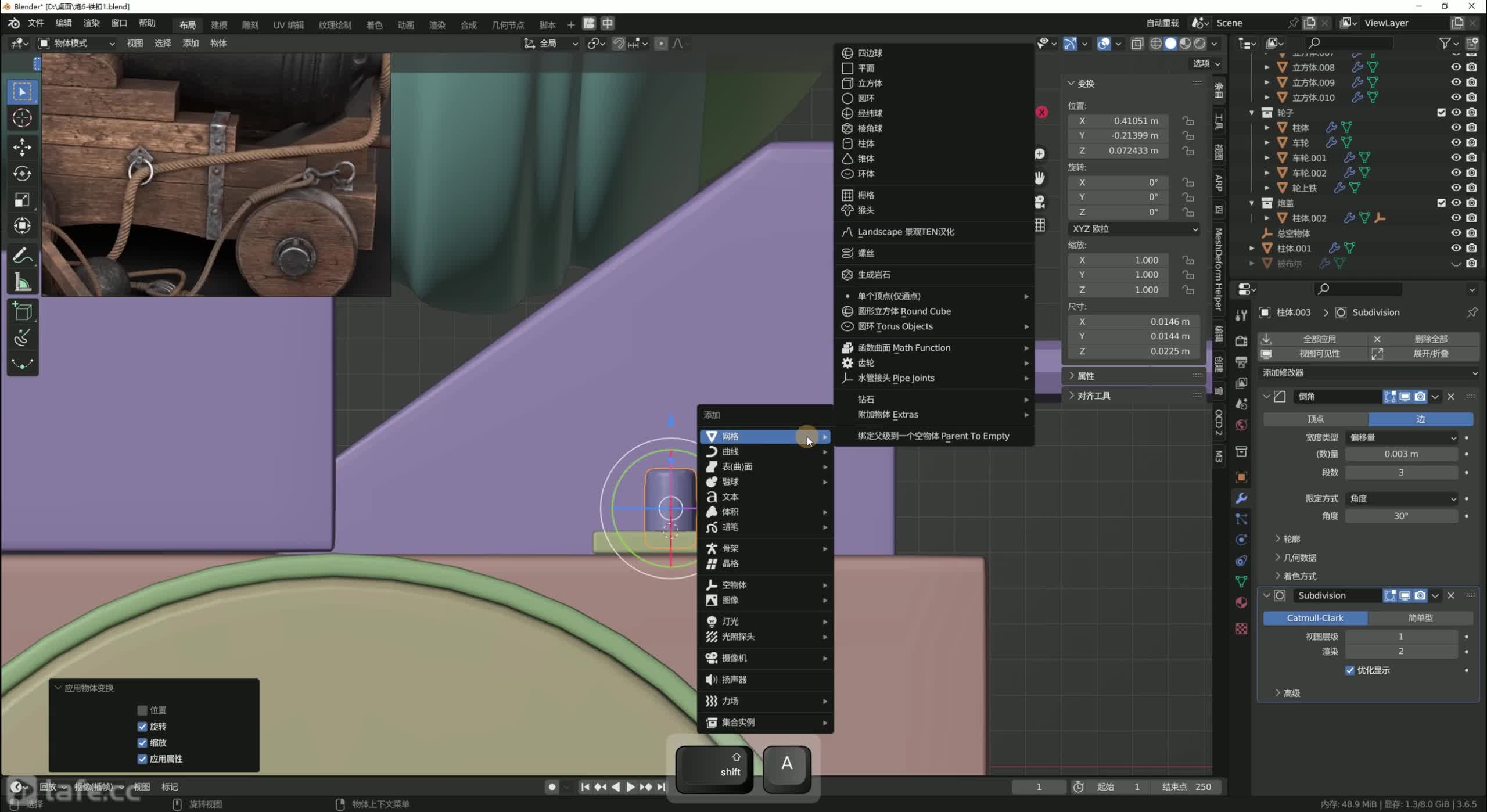
Task: Jump to timeline start frame
Action: [x=585, y=787]
